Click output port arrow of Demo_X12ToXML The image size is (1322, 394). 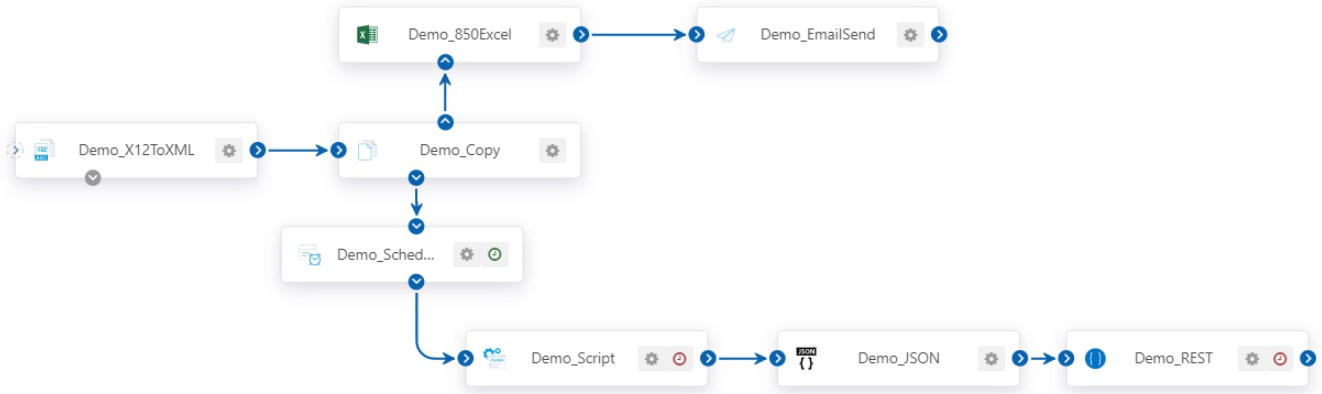pos(258,151)
